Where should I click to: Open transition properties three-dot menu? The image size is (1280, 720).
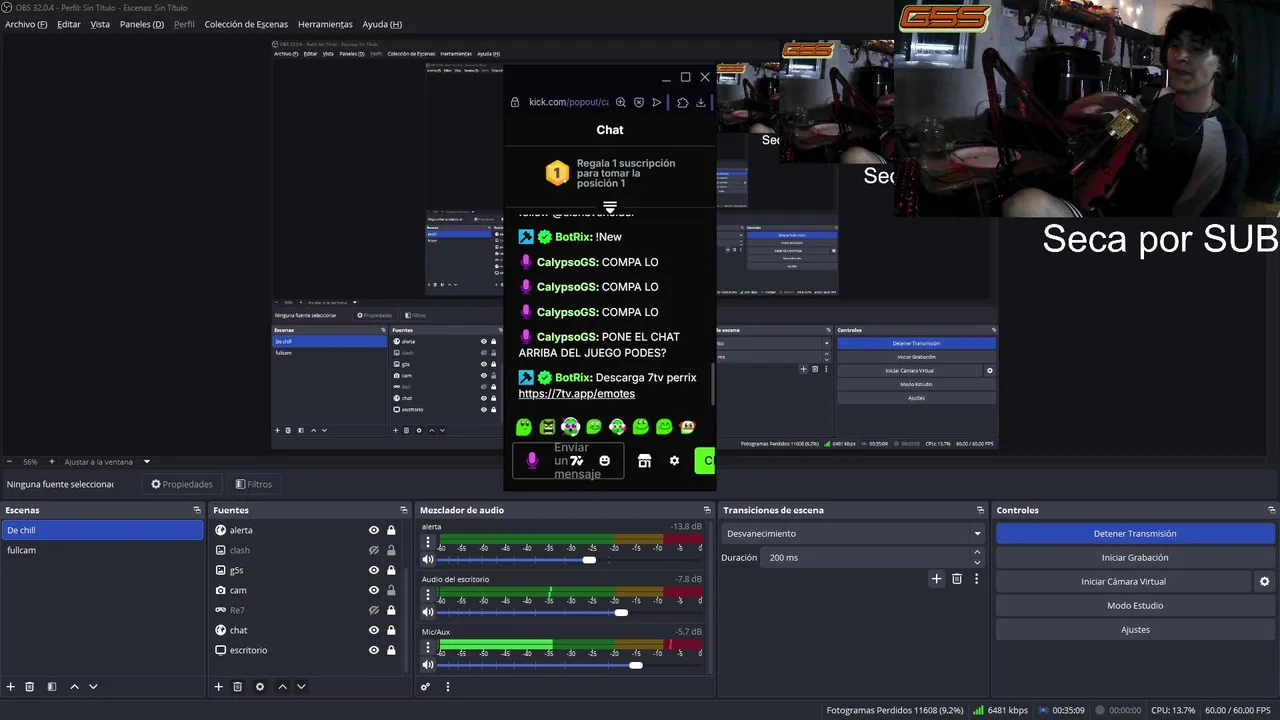tap(976, 579)
